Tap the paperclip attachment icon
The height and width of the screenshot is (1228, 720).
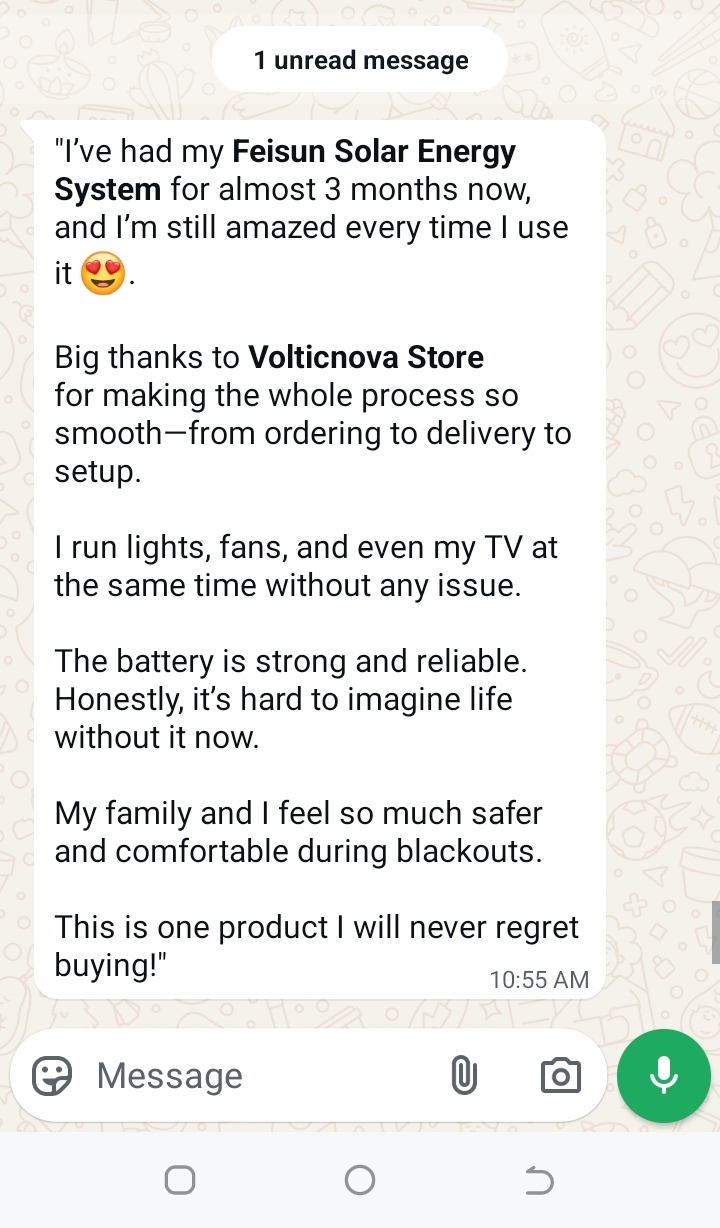click(464, 1076)
